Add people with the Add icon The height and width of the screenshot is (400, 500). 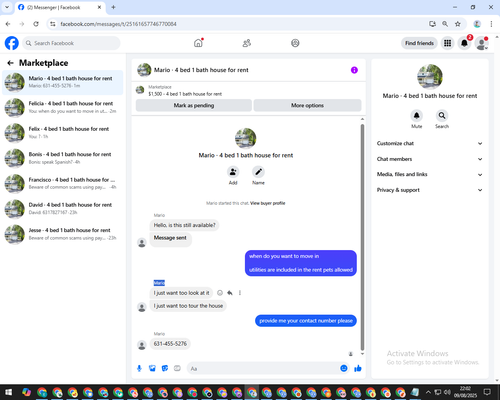pos(233,172)
